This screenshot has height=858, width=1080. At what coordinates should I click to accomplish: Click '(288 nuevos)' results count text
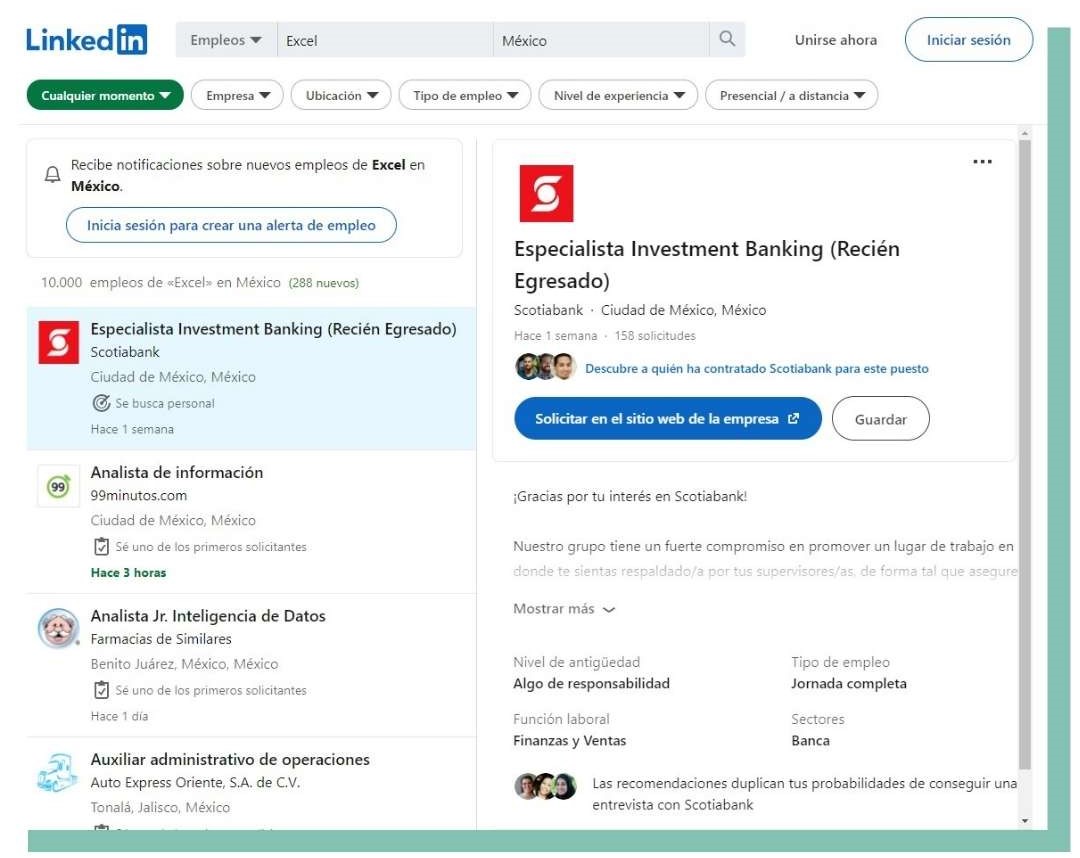tap(324, 282)
